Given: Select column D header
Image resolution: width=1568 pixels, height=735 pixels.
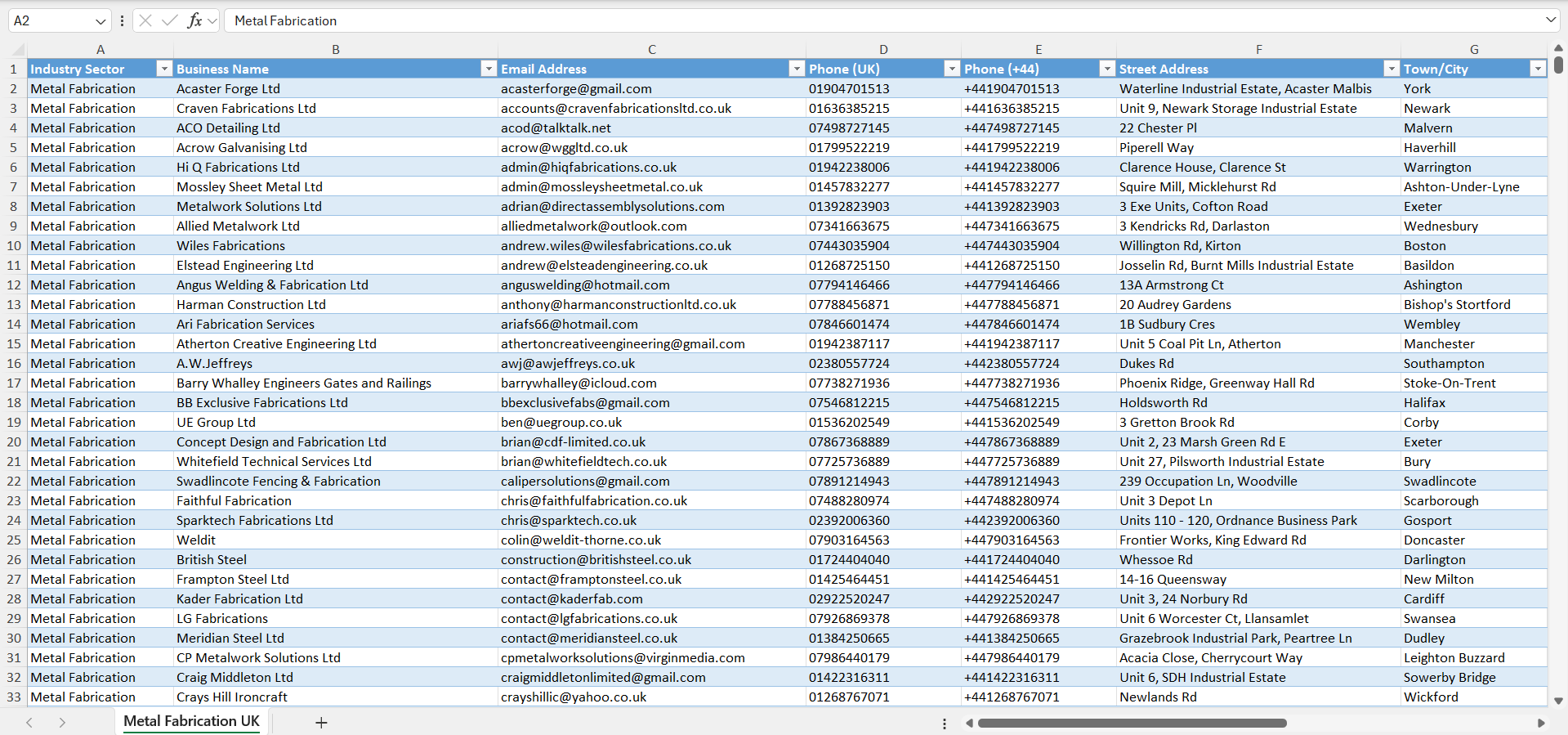Looking at the screenshot, I should coord(883,50).
